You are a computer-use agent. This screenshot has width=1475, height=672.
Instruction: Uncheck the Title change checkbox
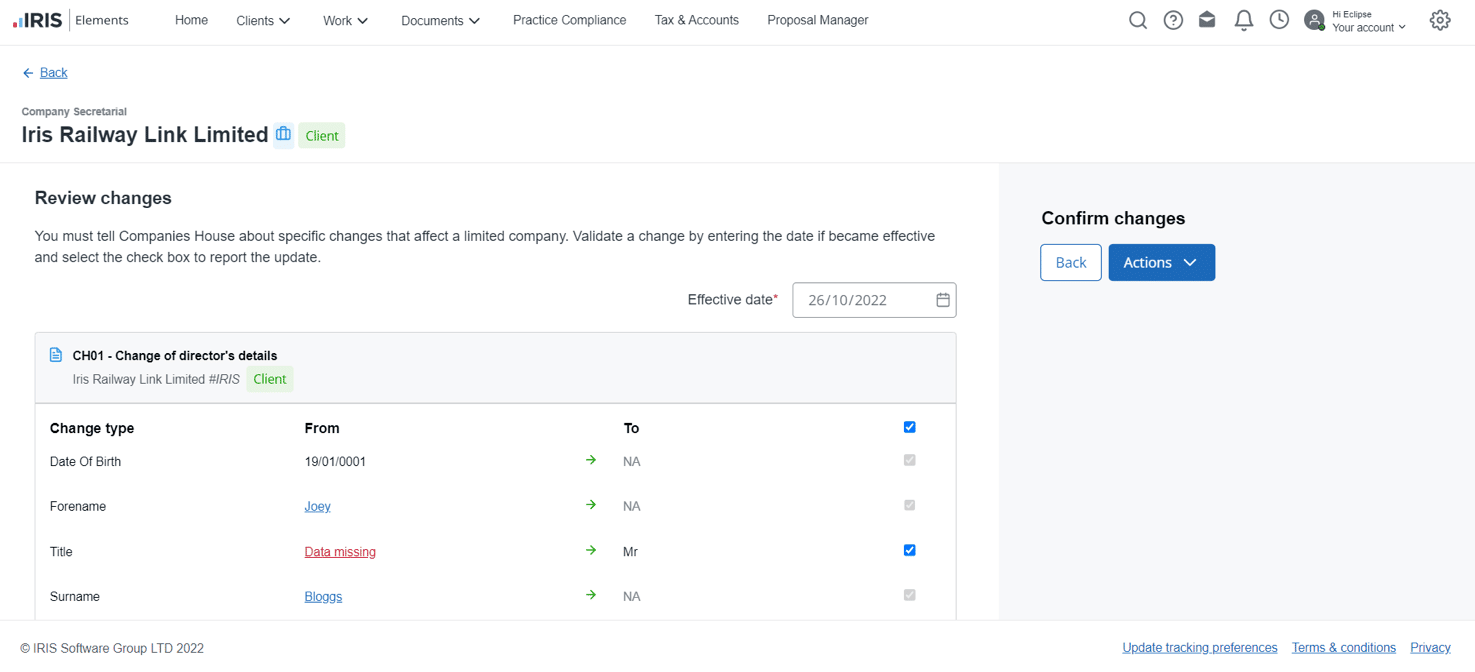909,550
